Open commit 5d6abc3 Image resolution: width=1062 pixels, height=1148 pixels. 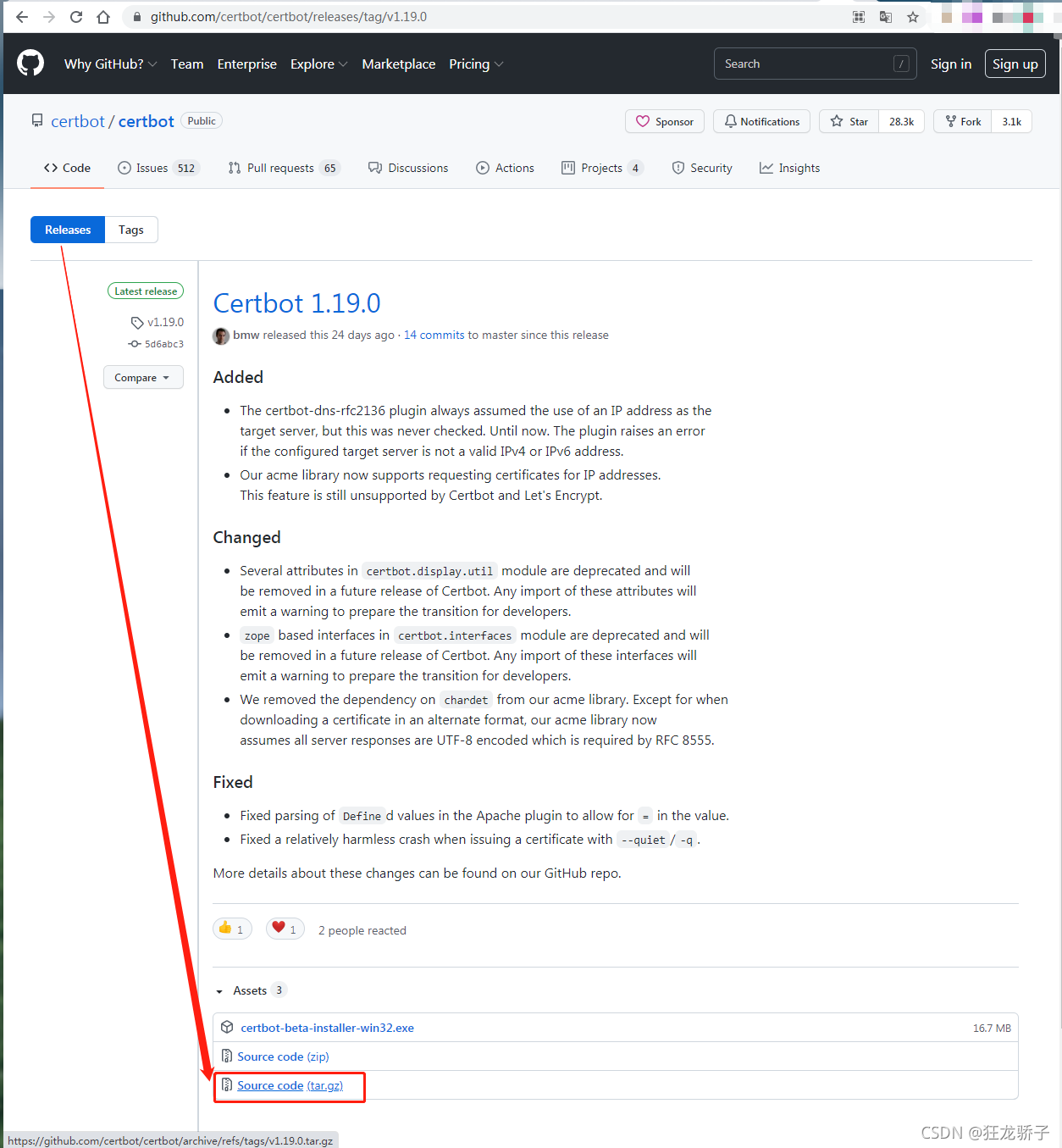click(163, 344)
